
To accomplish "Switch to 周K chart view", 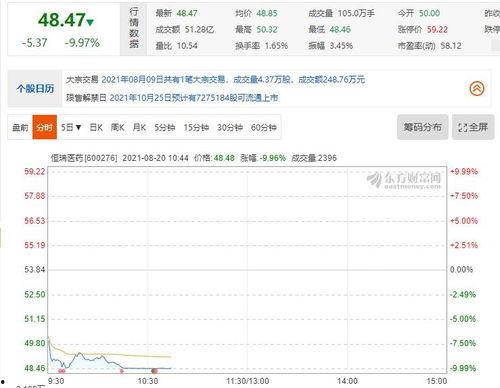I will (x=117, y=127).
